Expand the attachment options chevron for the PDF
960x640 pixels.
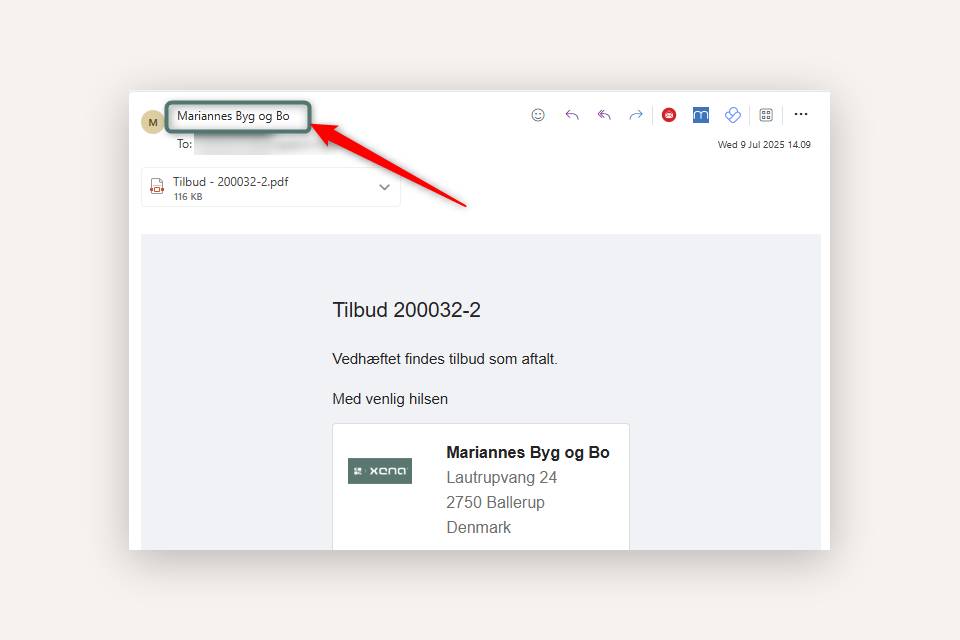[384, 188]
